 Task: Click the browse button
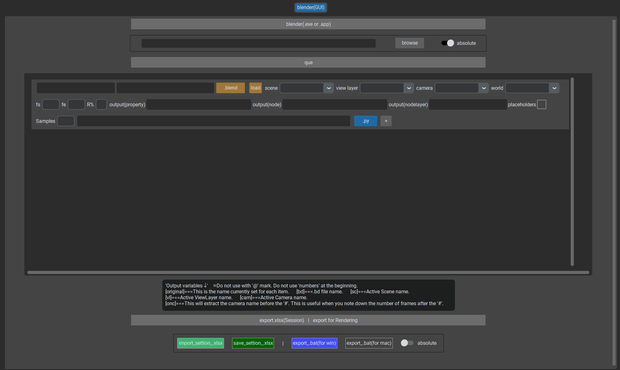pyautogui.click(x=410, y=43)
